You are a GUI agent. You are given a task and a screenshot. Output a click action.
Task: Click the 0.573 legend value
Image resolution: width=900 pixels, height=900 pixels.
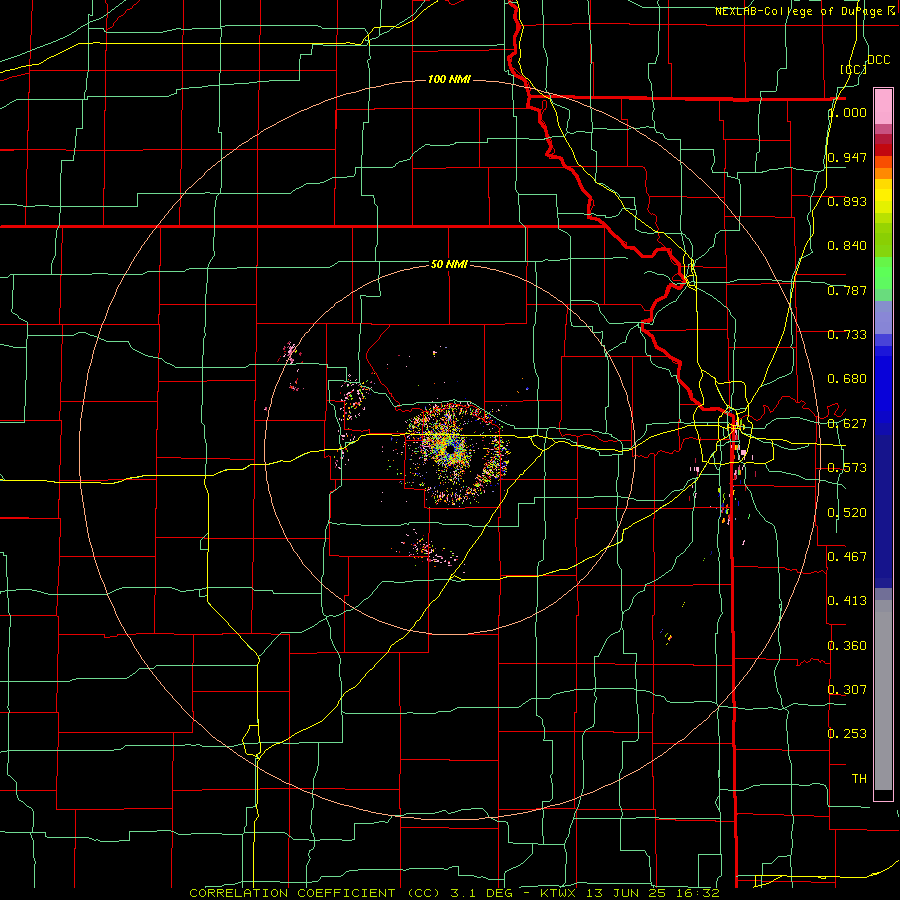(847, 468)
